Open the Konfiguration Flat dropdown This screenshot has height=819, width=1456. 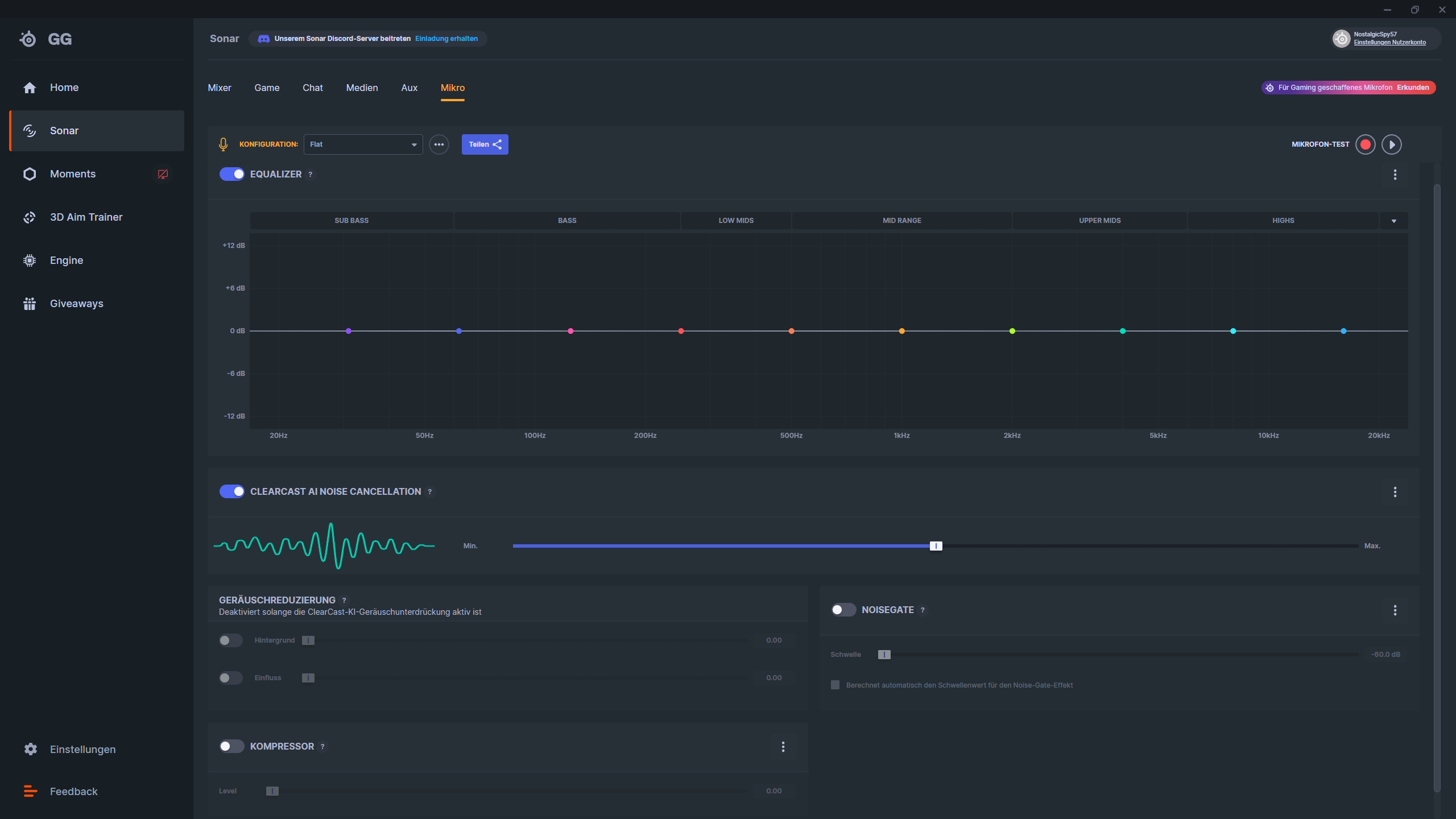pos(362,143)
